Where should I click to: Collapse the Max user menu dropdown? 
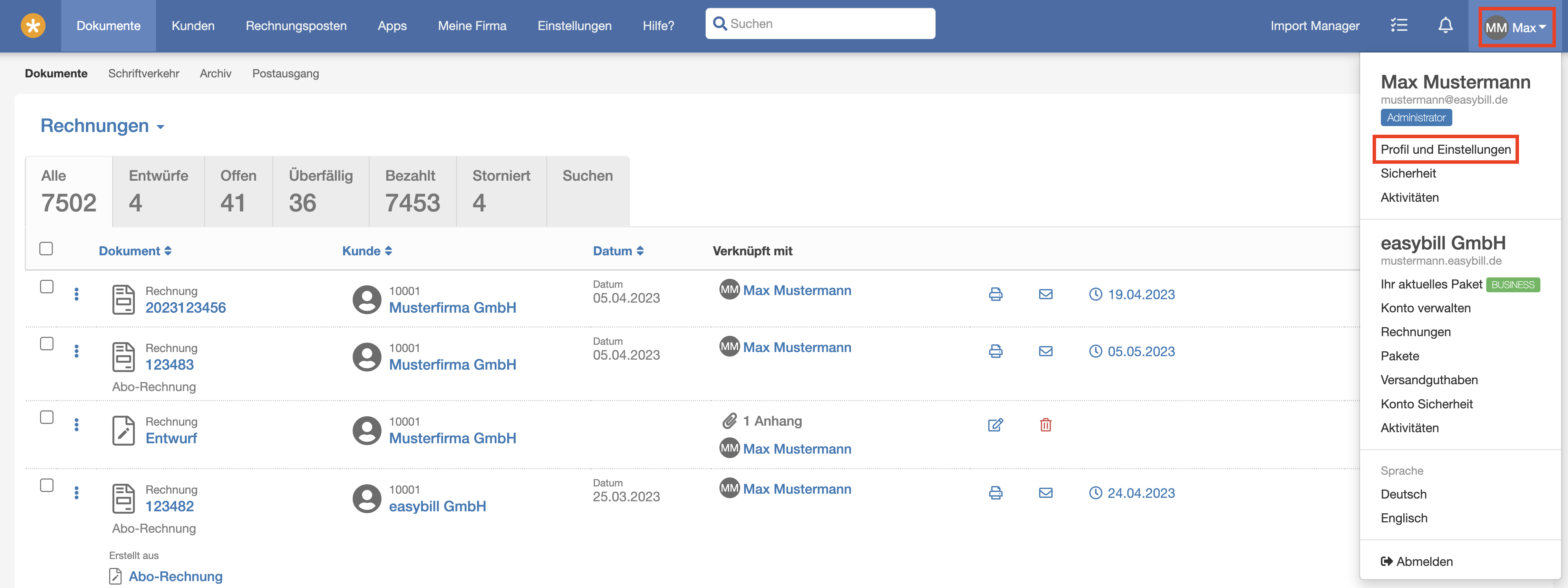(x=1516, y=27)
